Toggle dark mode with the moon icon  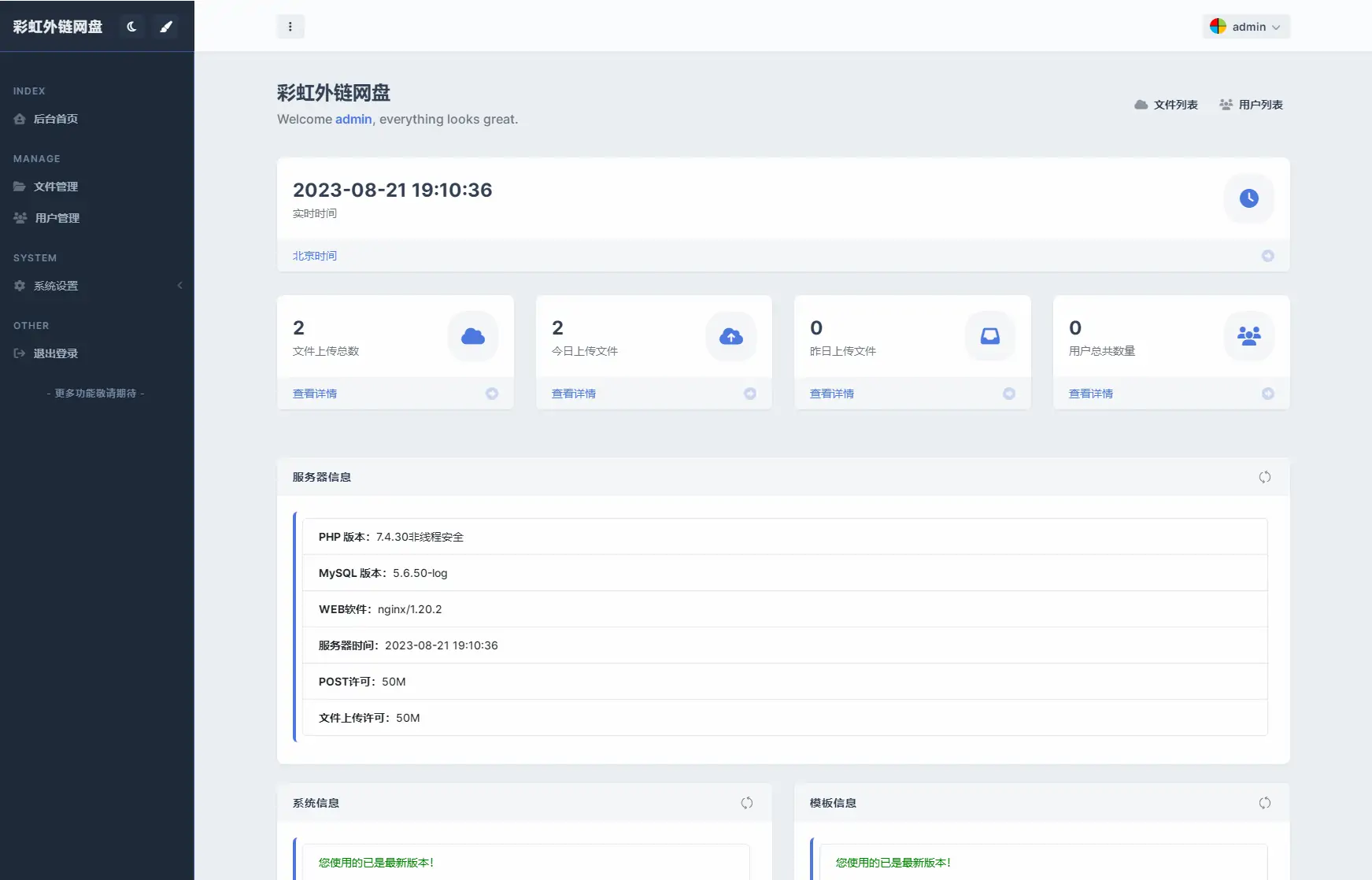click(131, 26)
